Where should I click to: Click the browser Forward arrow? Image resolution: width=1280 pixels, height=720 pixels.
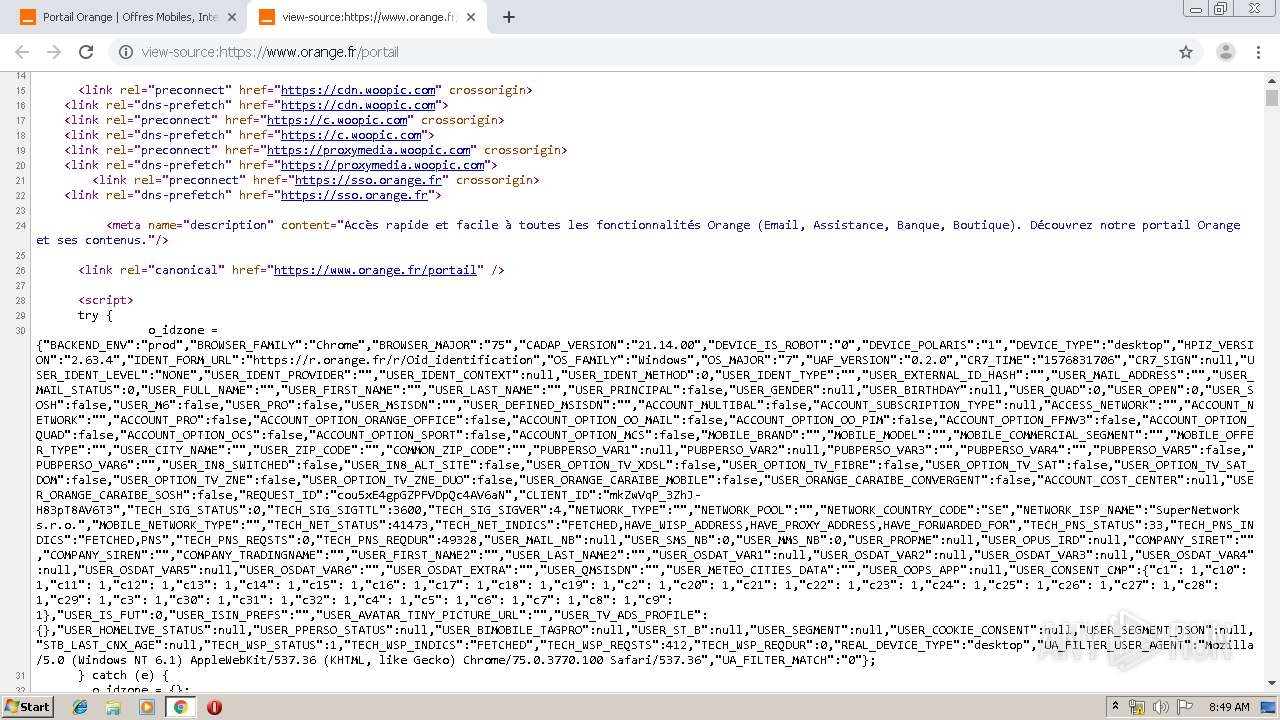coord(54,52)
